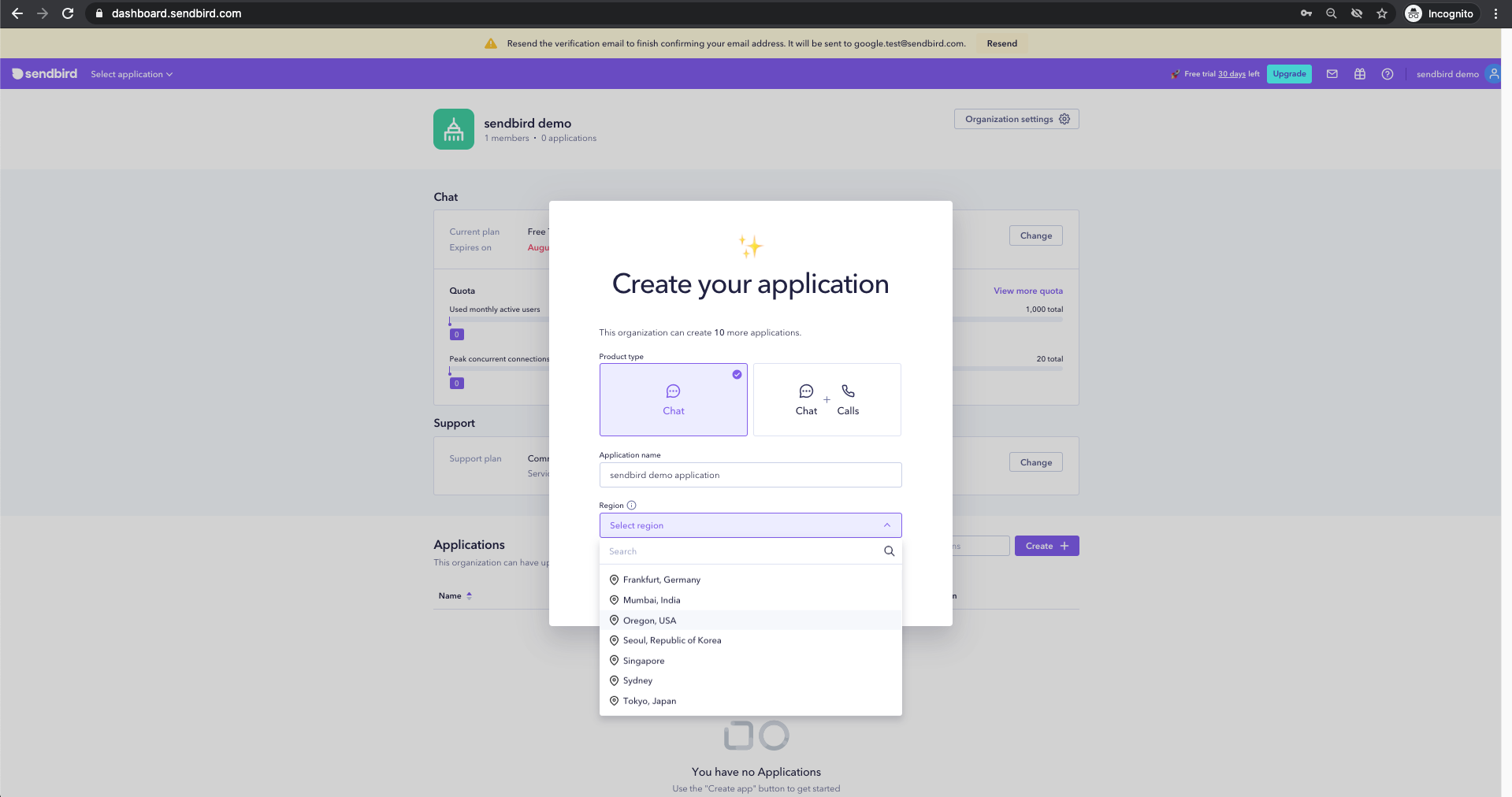
Task: Click the region Search field
Action: point(741,551)
